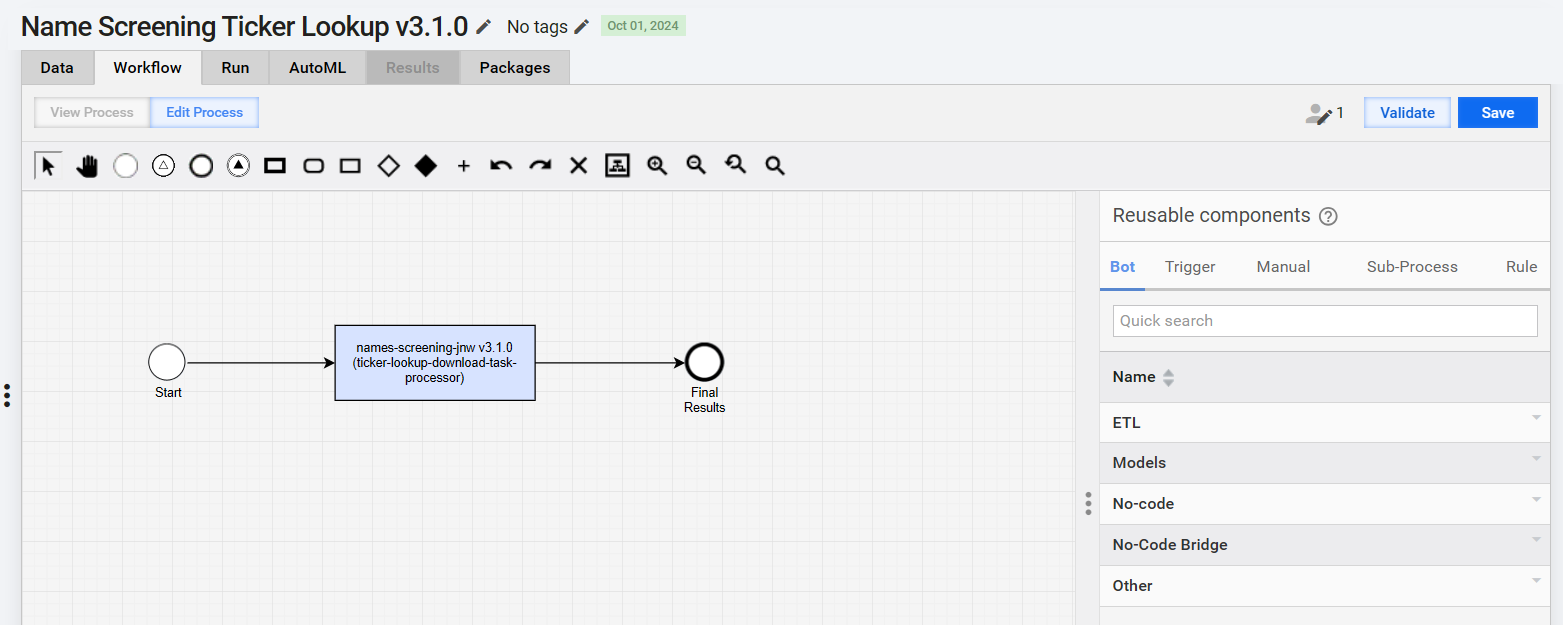Click the plus icon in toolbar
Screen dimensions: 1563x625
point(463,166)
